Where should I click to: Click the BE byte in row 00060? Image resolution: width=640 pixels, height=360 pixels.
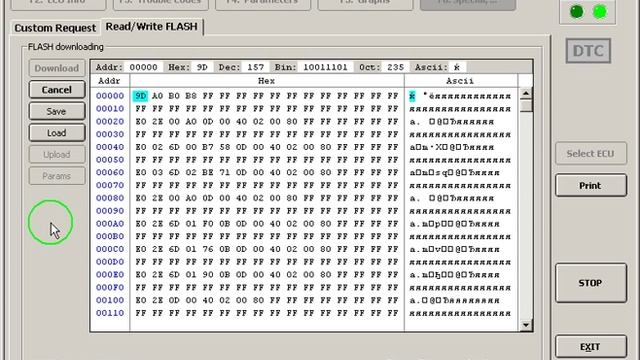(x=208, y=173)
